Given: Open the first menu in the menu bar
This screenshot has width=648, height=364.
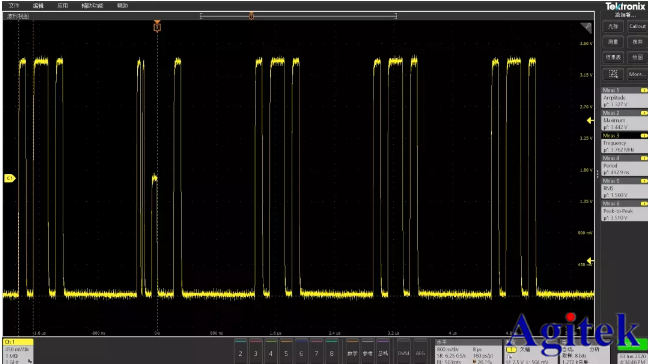Looking at the screenshot, I should 14,5.
